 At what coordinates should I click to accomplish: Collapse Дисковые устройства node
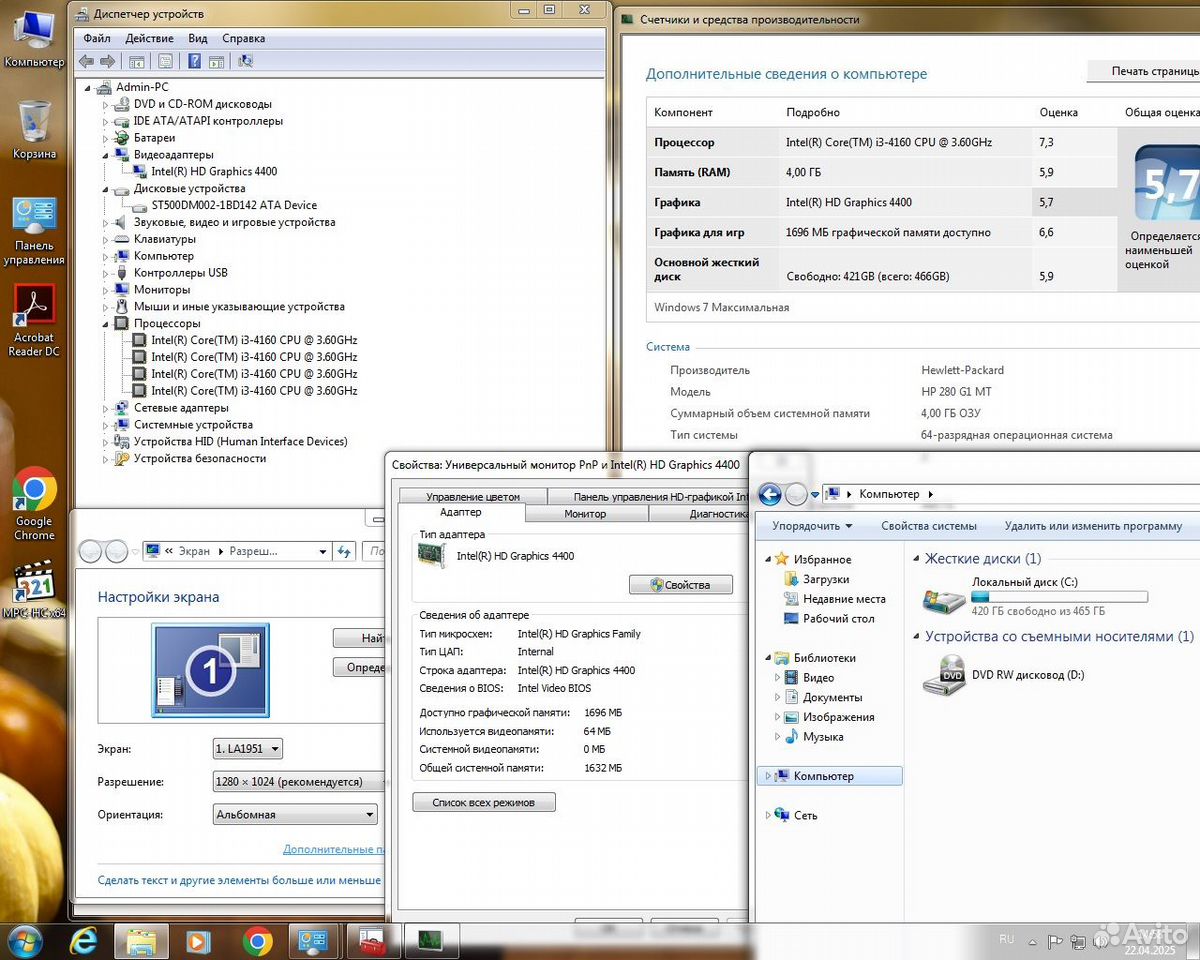point(106,188)
